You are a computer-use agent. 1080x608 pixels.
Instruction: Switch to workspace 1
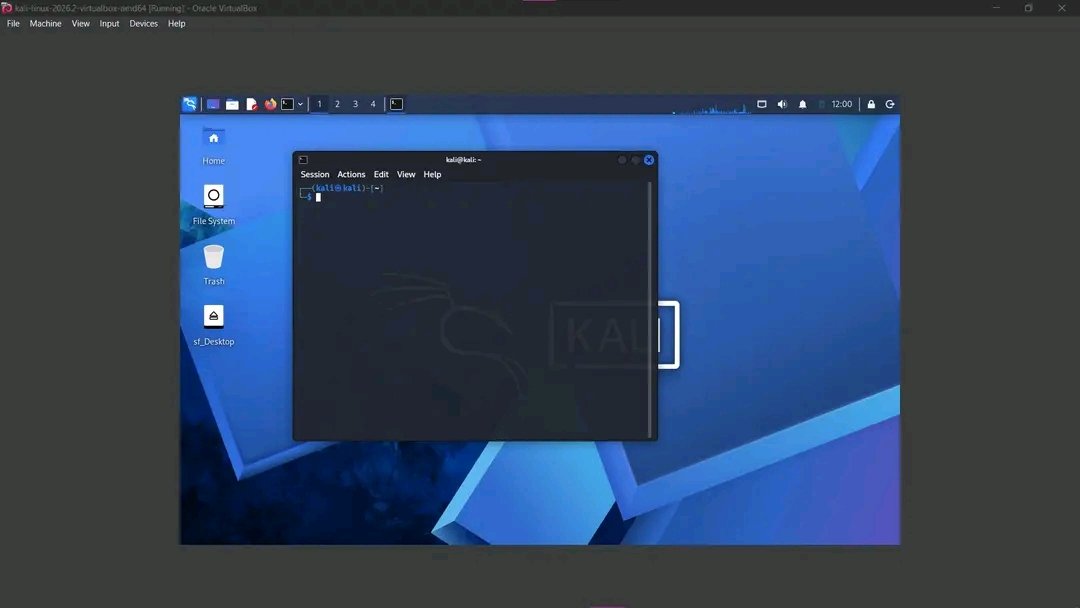click(x=319, y=104)
